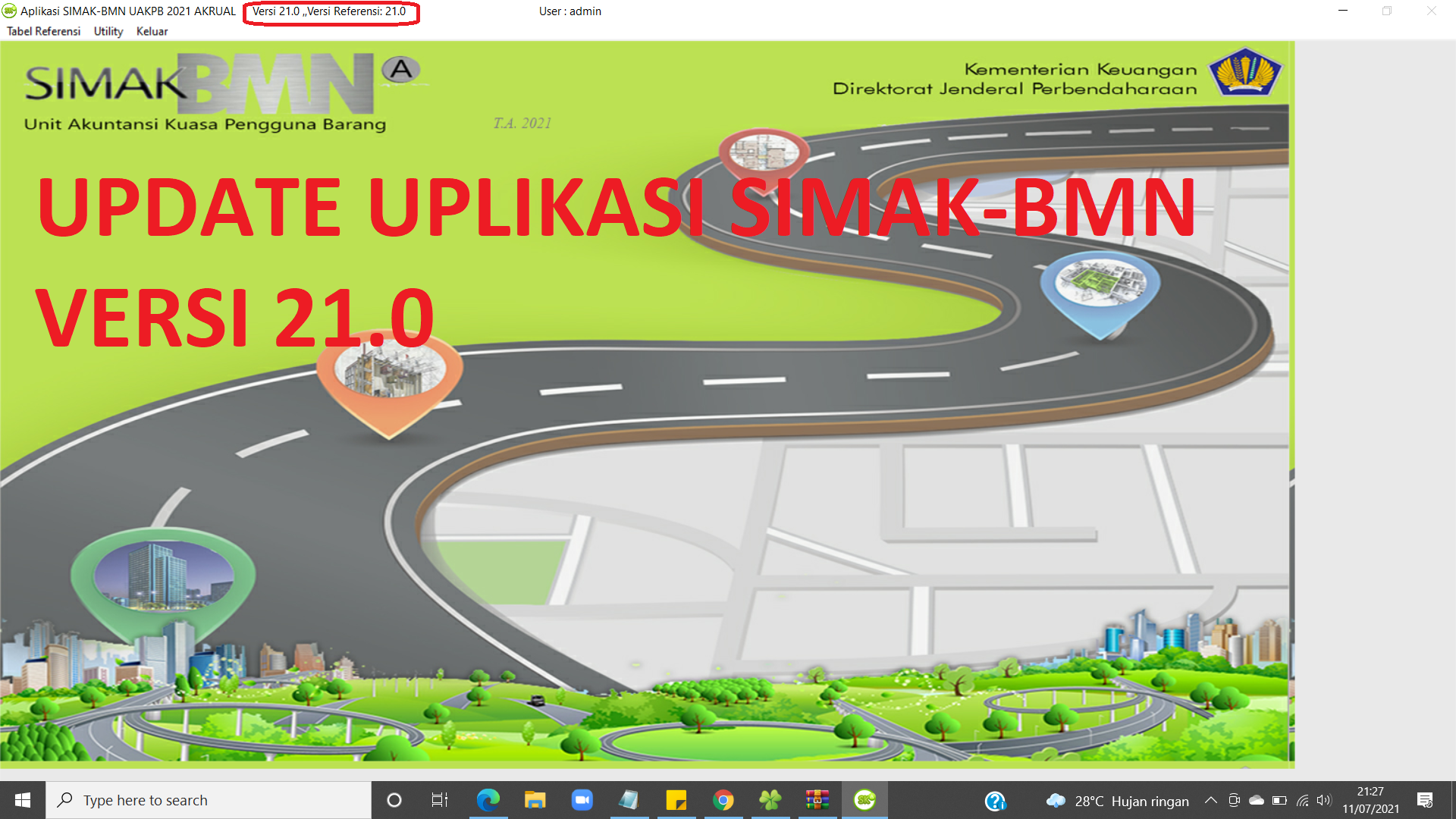
Task: Click the 'Versi 21.0 ,,Versi Referensi: 21.0' text
Action: point(329,11)
